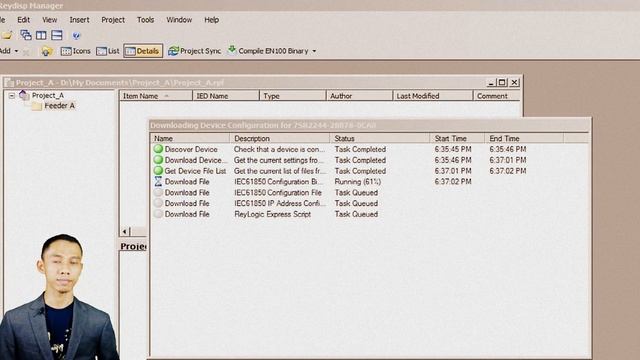This screenshot has width=640, height=360.
Task: Collapse the Project_A tree node
Action: tap(12, 96)
